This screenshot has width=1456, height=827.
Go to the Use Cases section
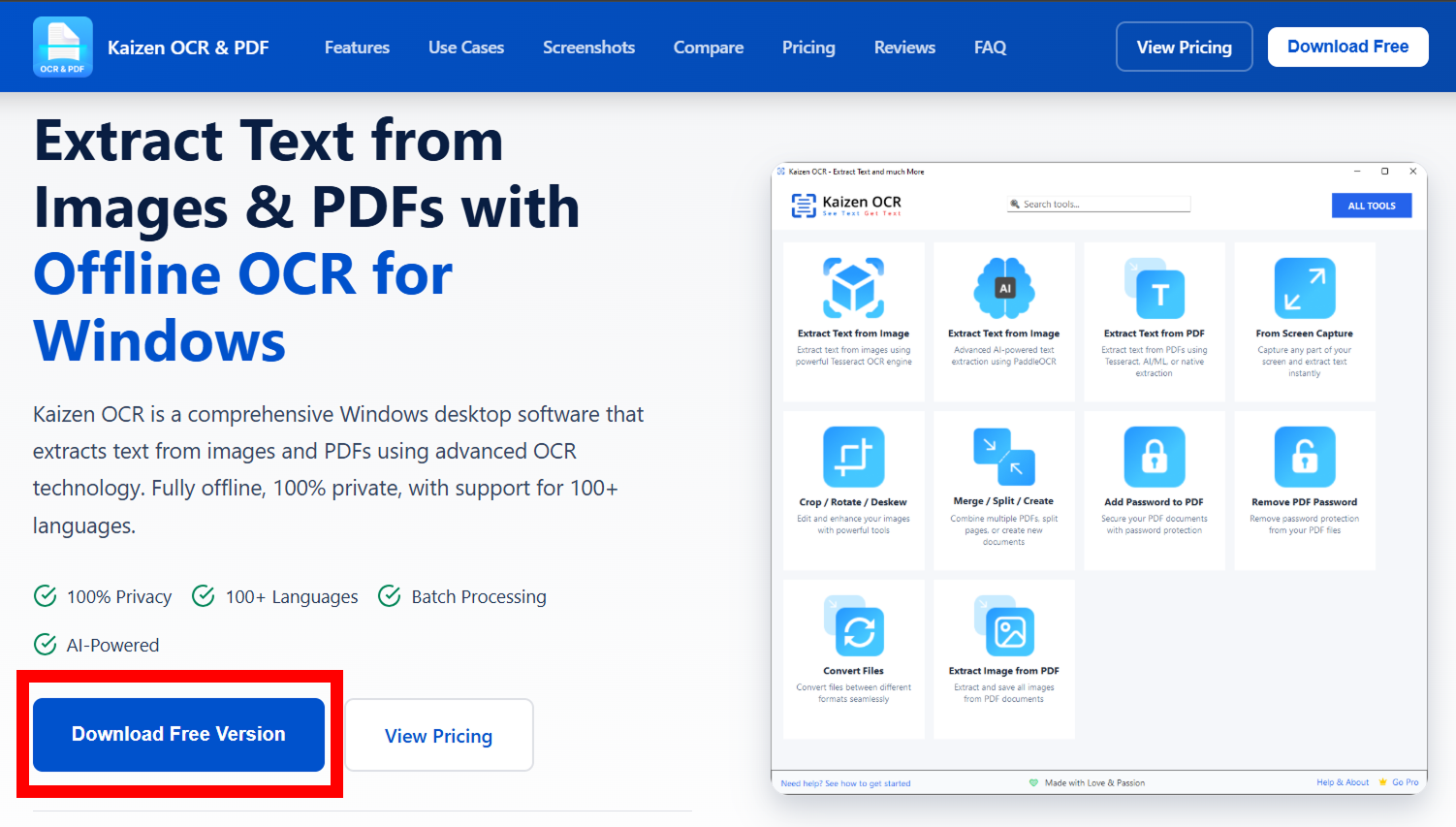(x=466, y=48)
